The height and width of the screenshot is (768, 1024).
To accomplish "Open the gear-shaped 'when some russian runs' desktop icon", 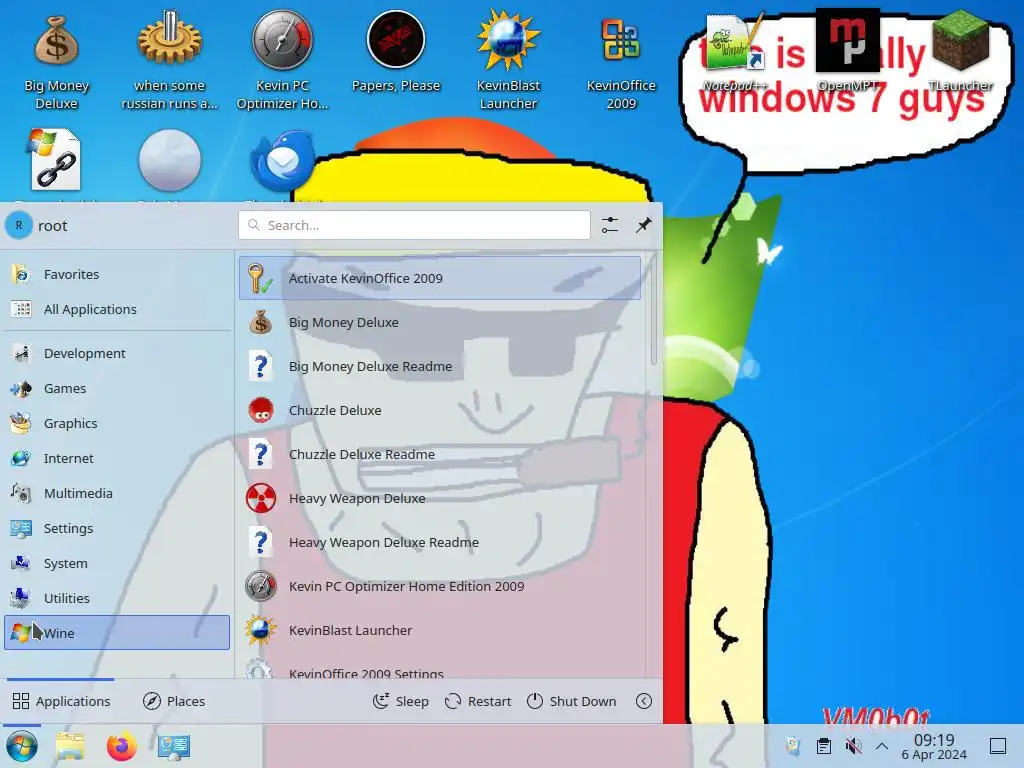I will coord(169,62).
